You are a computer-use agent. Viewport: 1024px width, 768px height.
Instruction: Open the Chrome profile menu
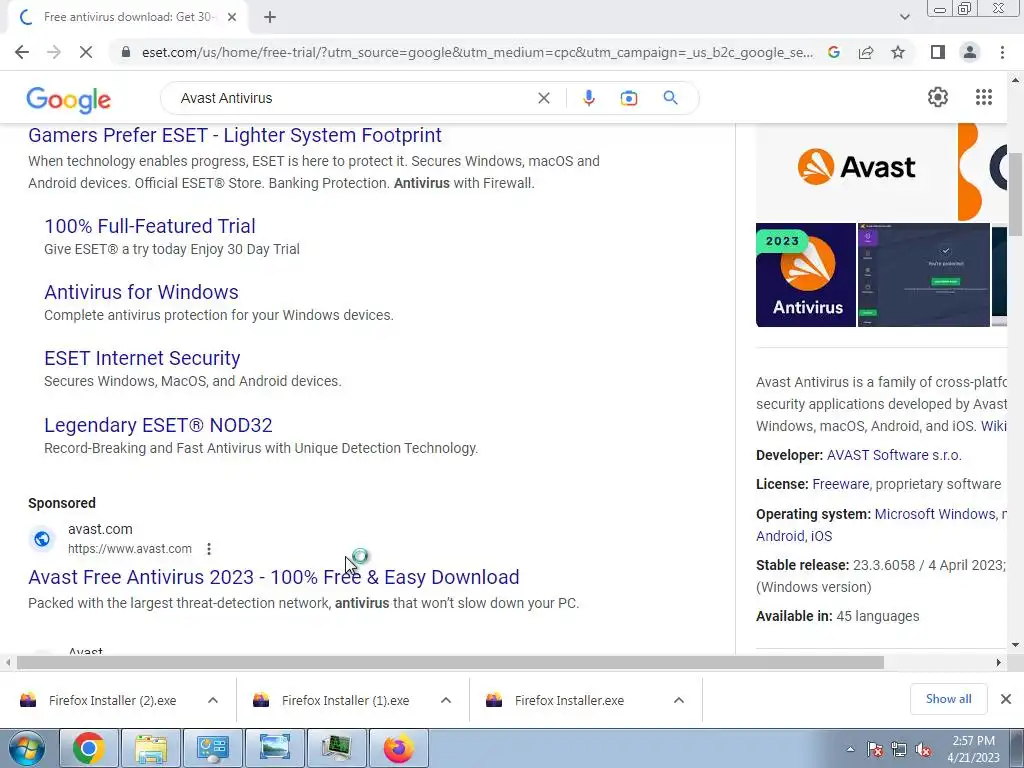pyautogui.click(x=970, y=52)
